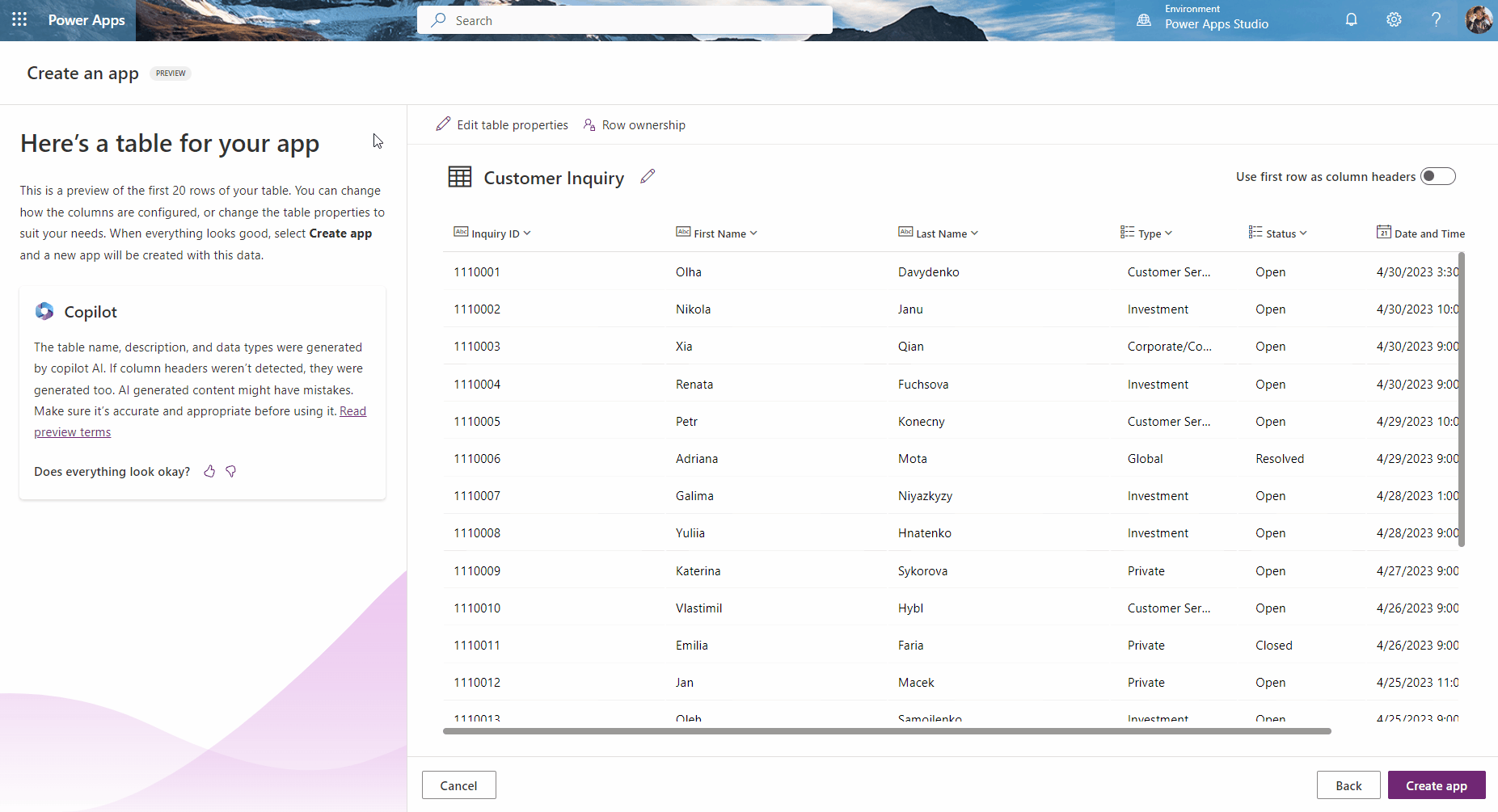Open the app launcher waffle menu

pyautogui.click(x=19, y=19)
